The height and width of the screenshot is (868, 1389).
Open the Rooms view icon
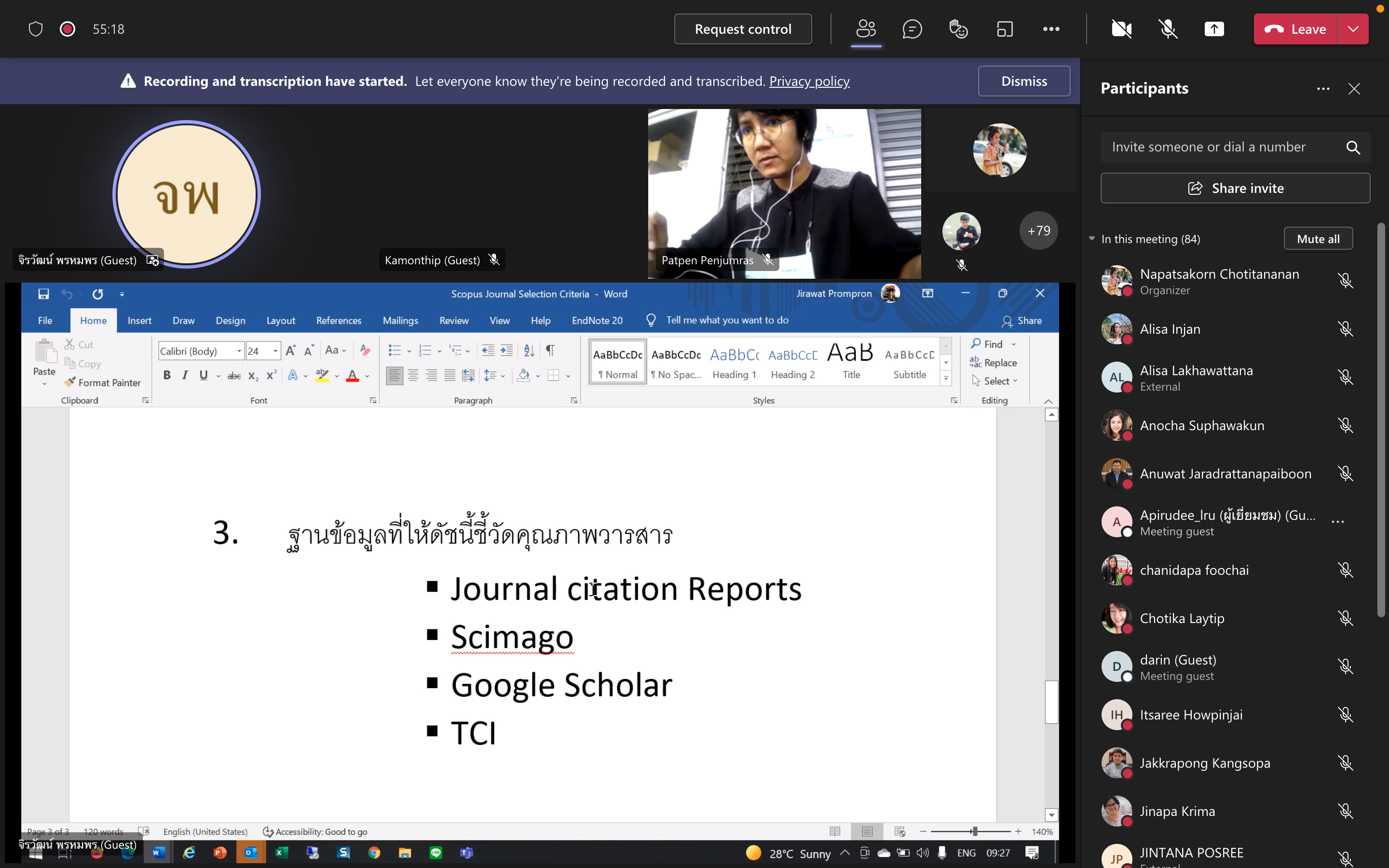[1005, 29]
